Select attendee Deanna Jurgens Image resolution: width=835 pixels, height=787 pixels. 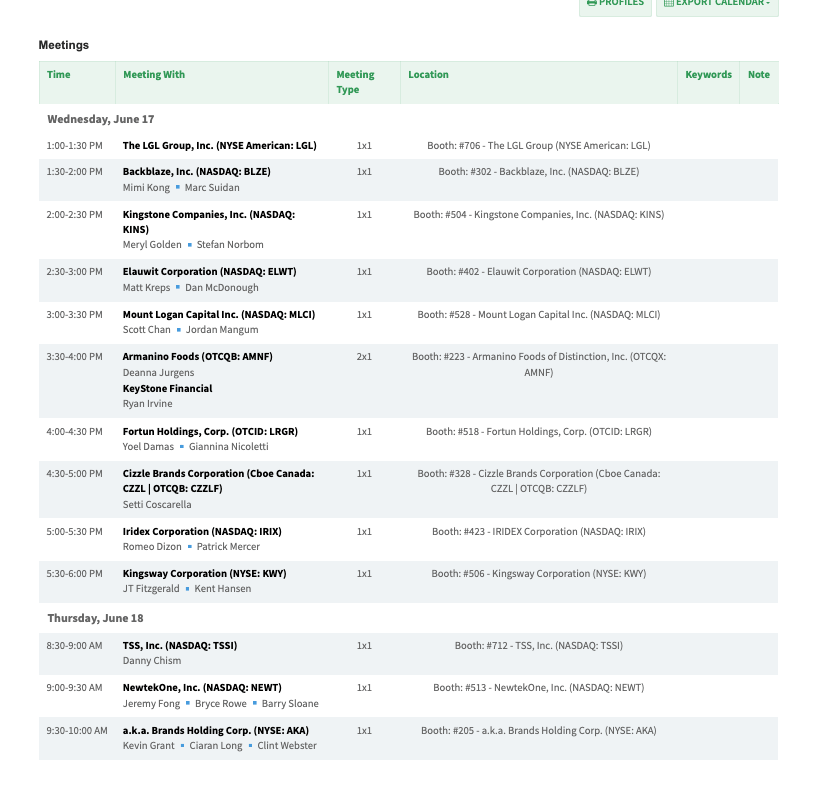click(x=158, y=373)
